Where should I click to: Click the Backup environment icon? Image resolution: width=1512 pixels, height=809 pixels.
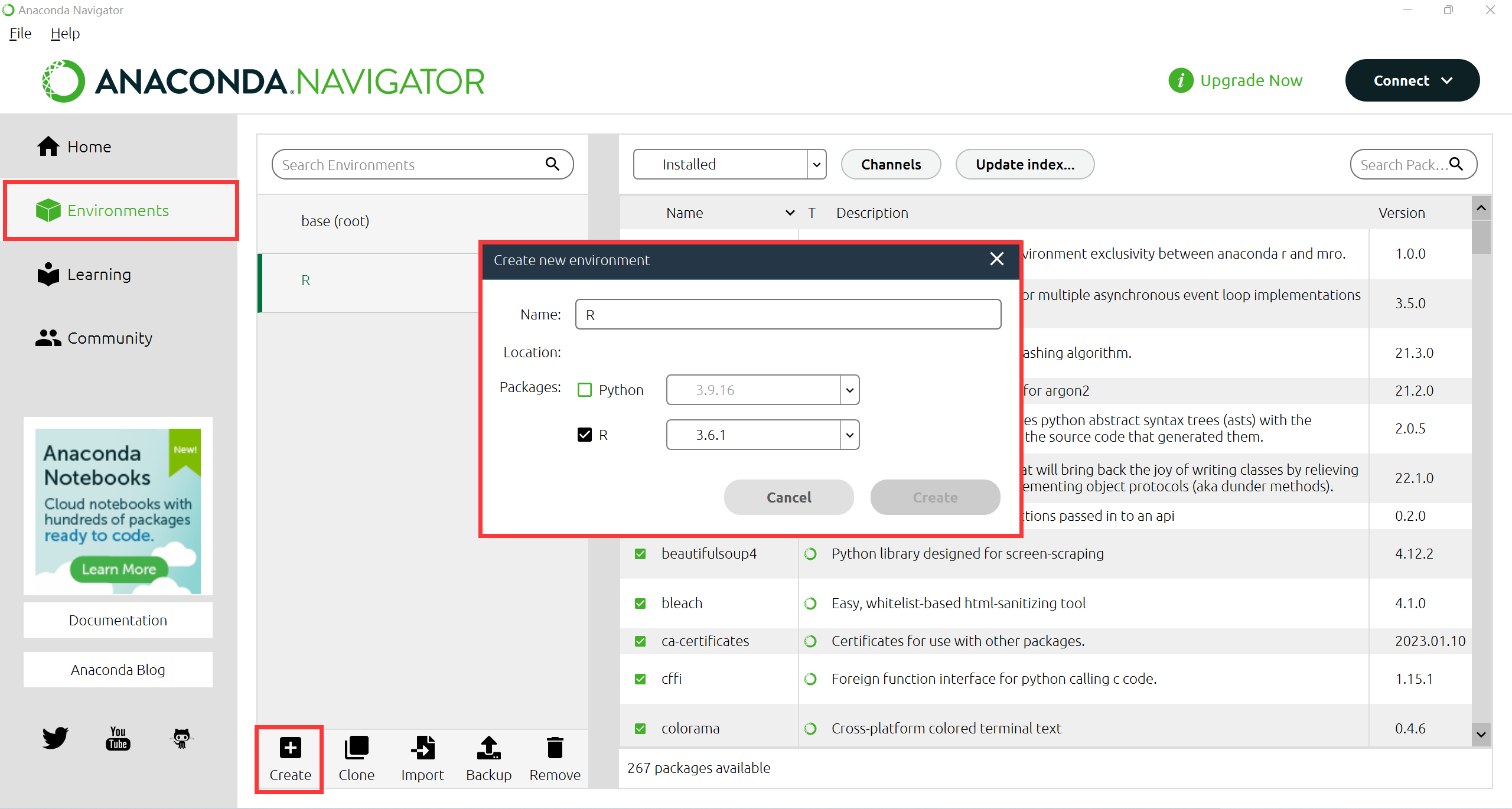click(488, 748)
